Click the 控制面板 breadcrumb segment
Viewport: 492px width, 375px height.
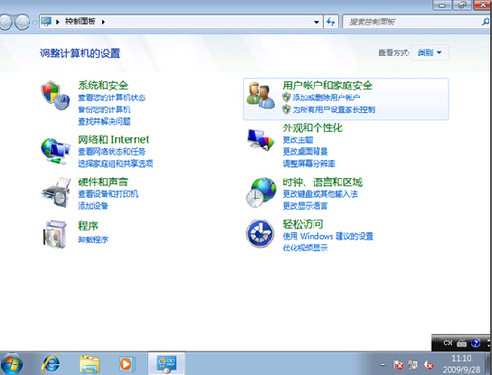80,22
